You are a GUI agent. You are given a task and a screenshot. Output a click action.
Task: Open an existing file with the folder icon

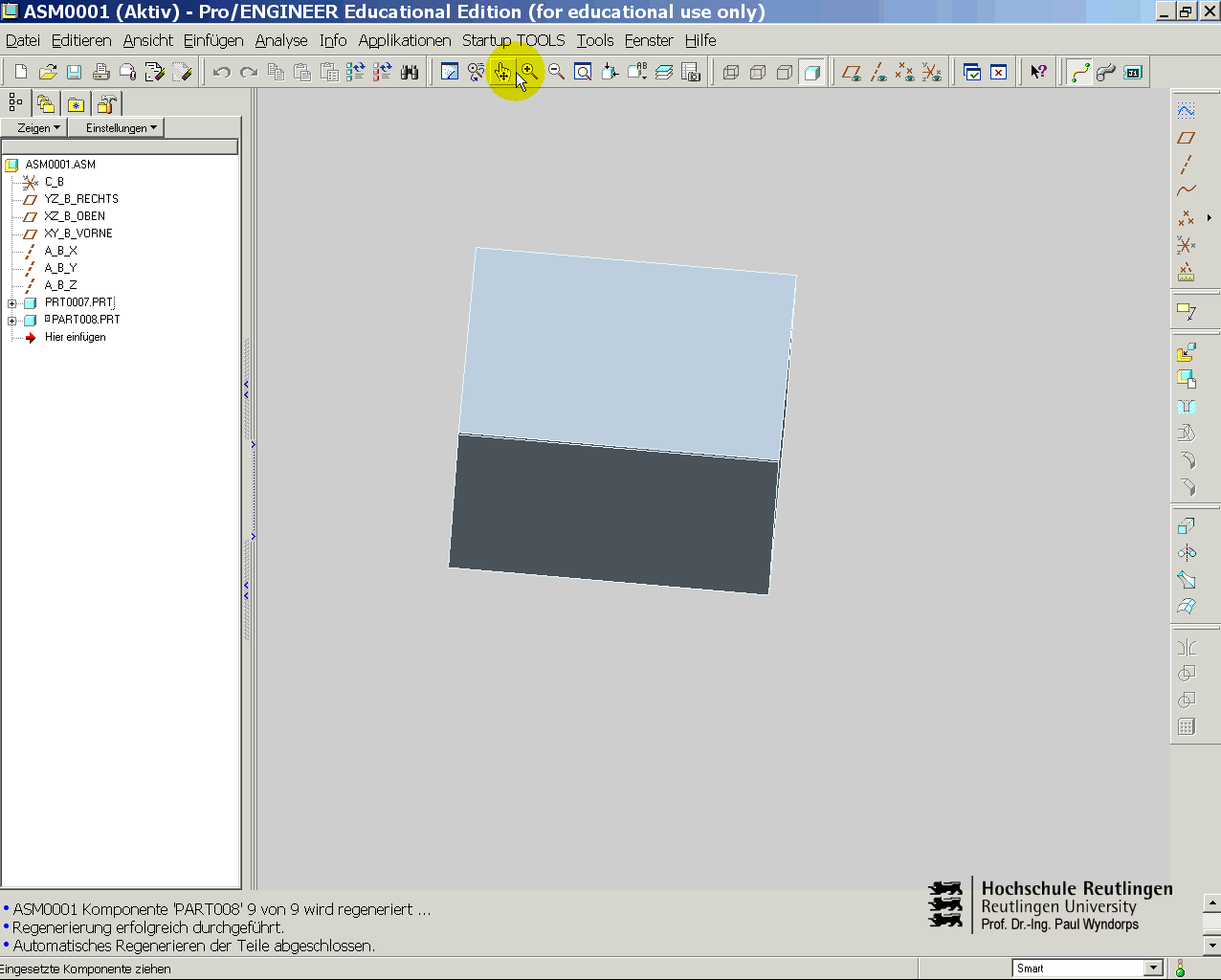point(48,72)
